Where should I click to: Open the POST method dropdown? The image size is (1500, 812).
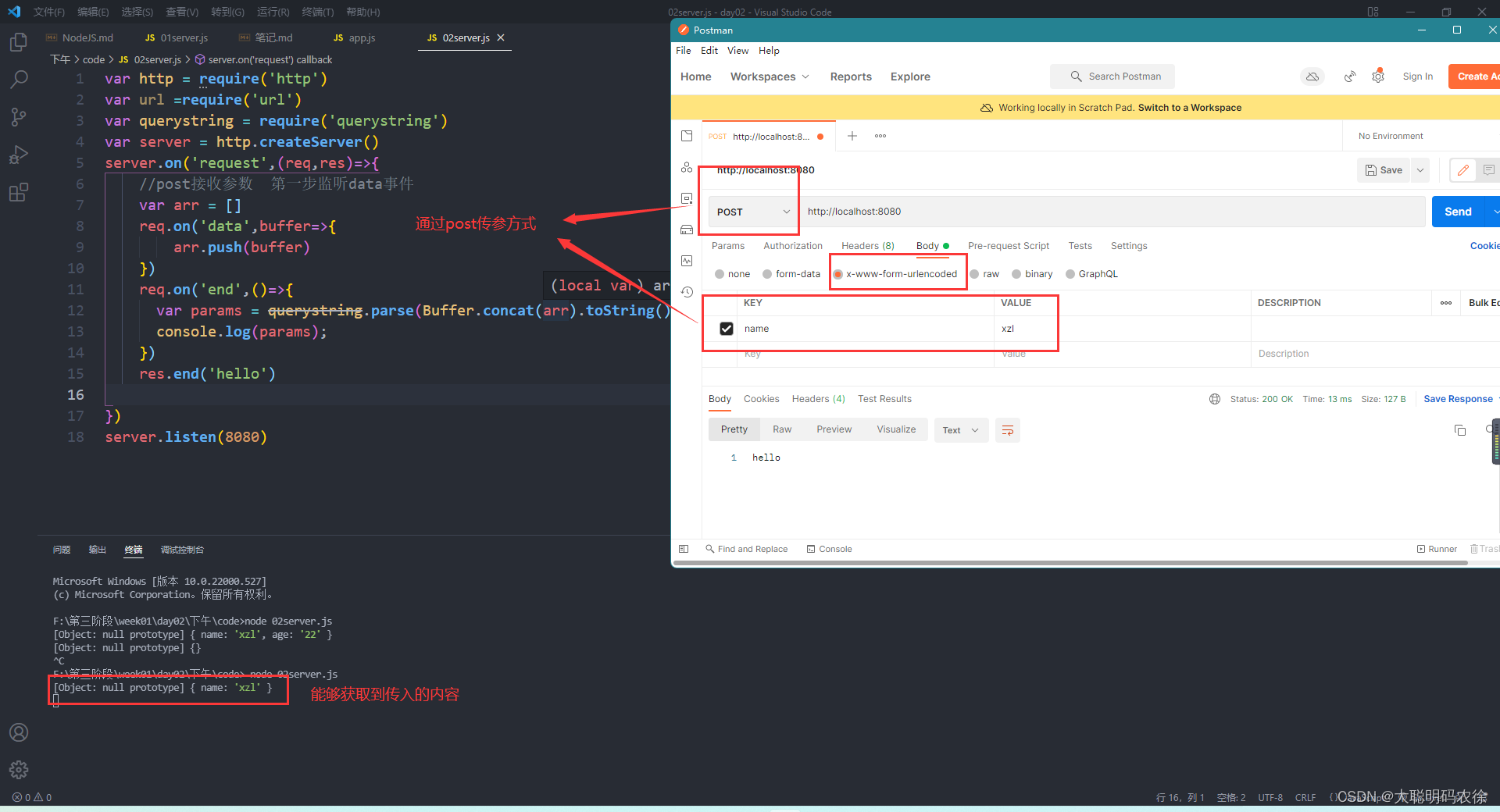(x=753, y=212)
